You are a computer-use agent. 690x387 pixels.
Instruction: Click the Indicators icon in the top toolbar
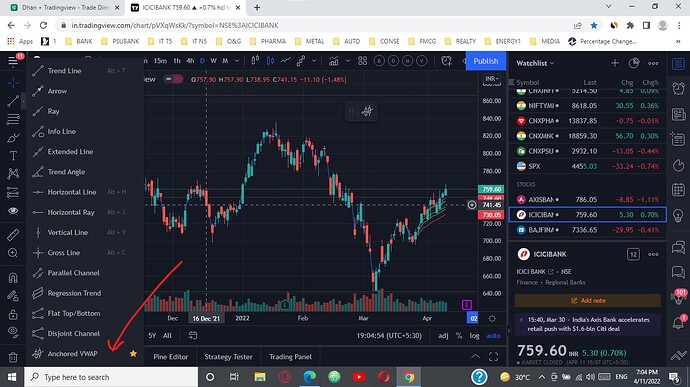pyautogui.click(x=334, y=61)
